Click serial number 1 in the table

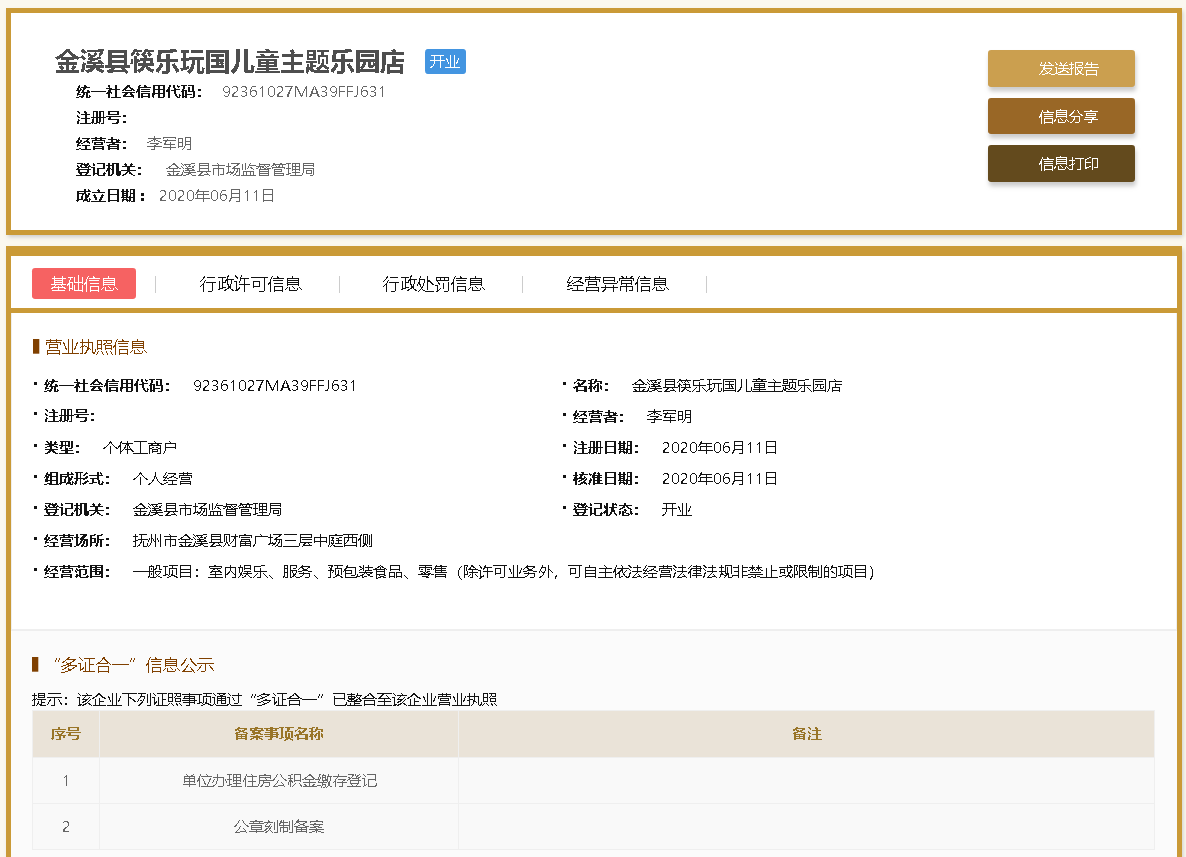66,781
